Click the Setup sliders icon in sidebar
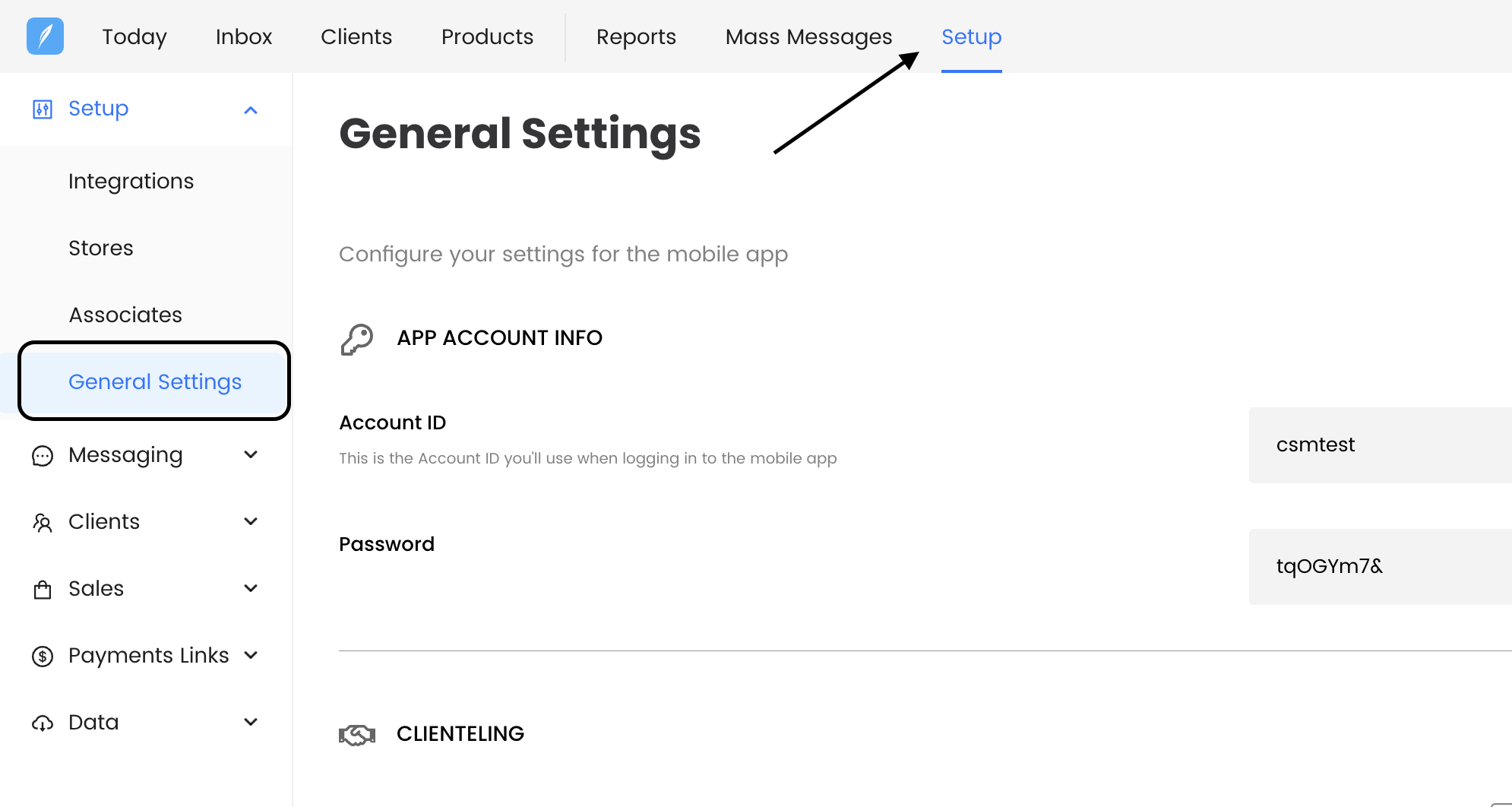1512x807 pixels. 43,109
